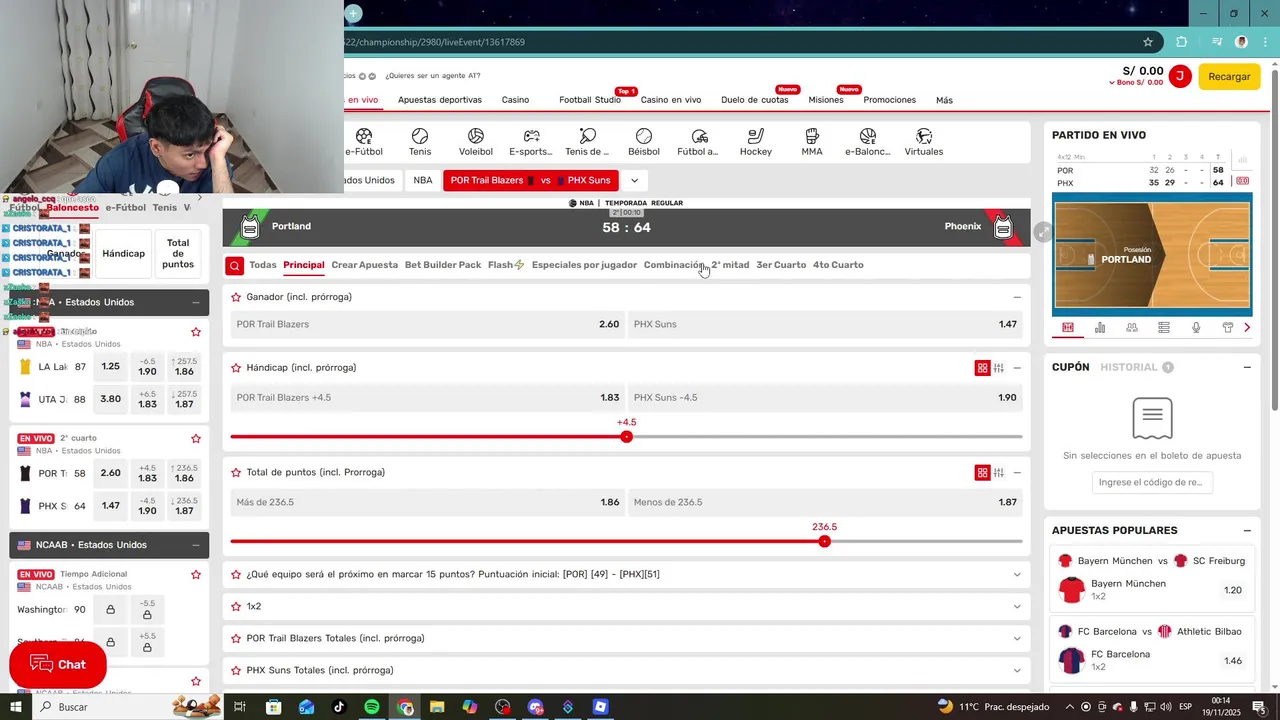Switch to the 3er Cuarto tab

781,265
